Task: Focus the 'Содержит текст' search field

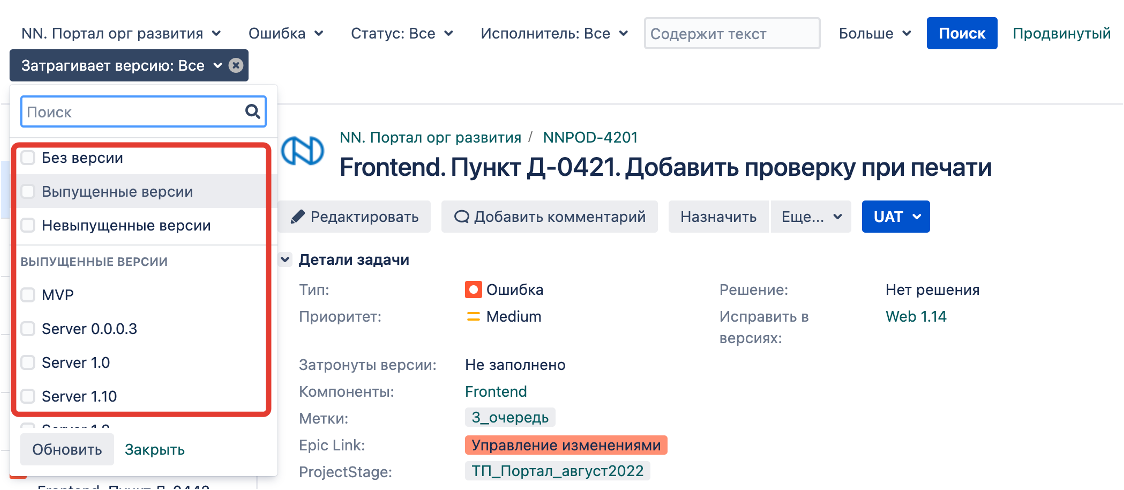Action: [x=732, y=33]
